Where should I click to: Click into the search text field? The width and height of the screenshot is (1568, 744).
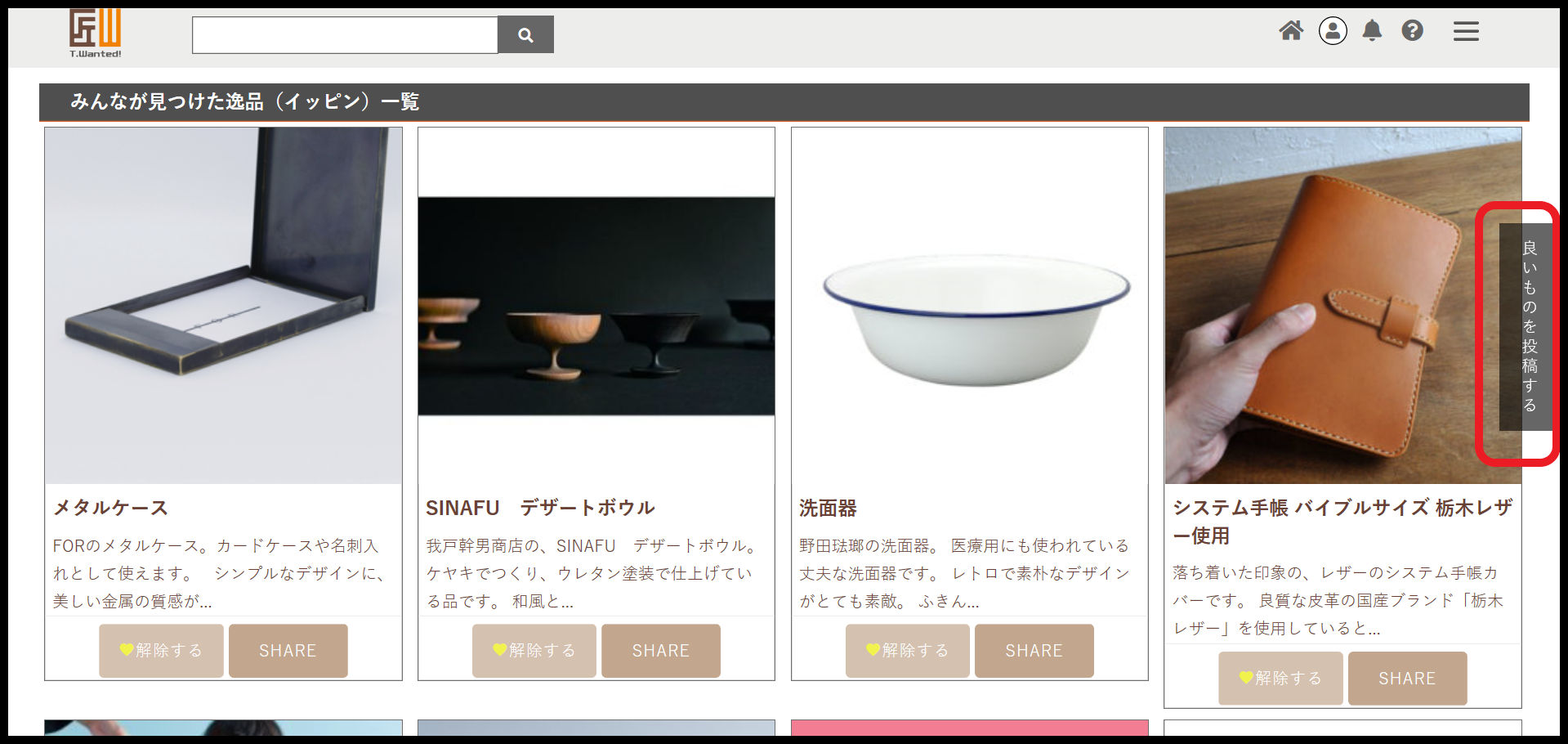[345, 35]
